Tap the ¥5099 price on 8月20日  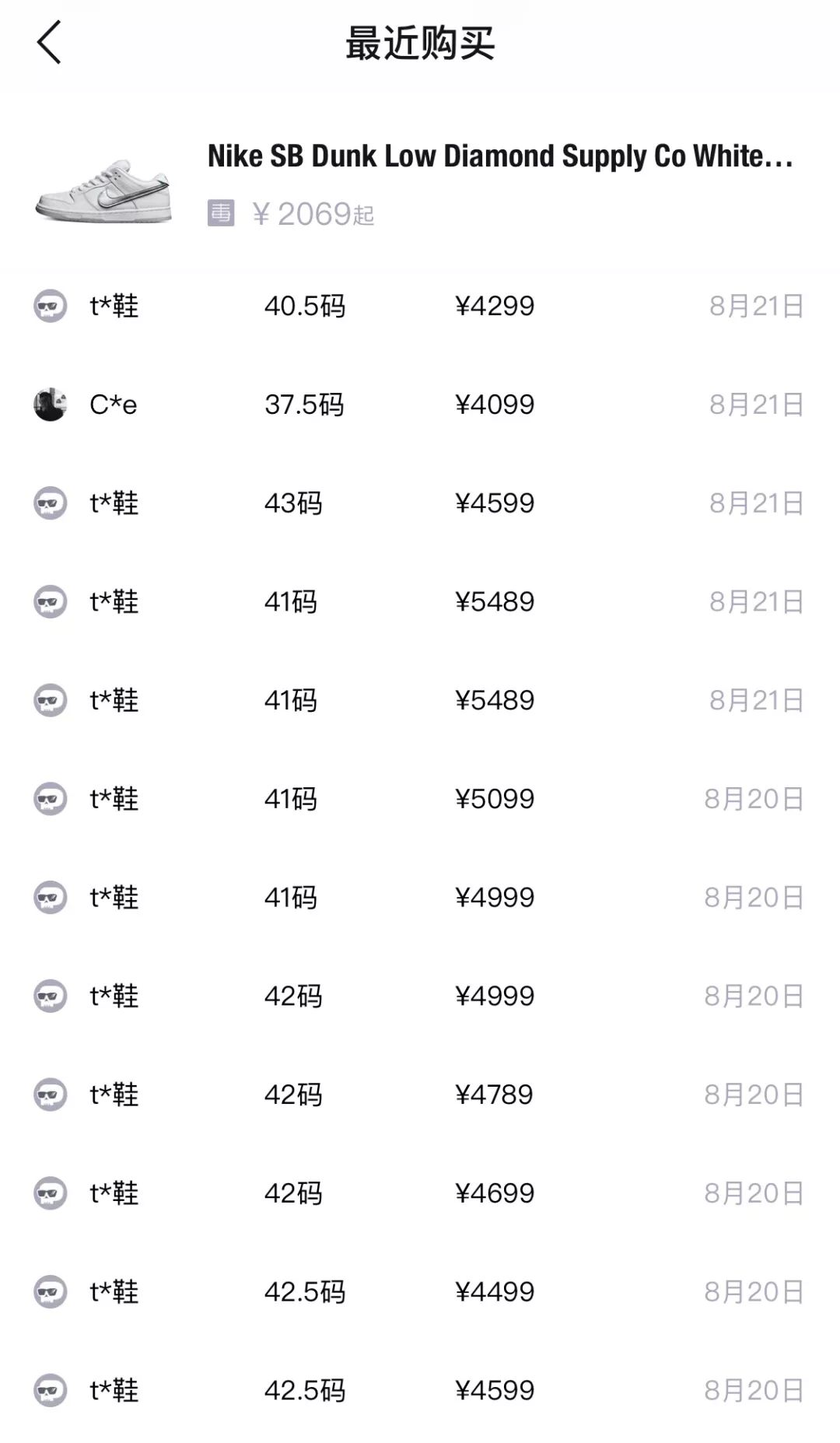pos(495,799)
